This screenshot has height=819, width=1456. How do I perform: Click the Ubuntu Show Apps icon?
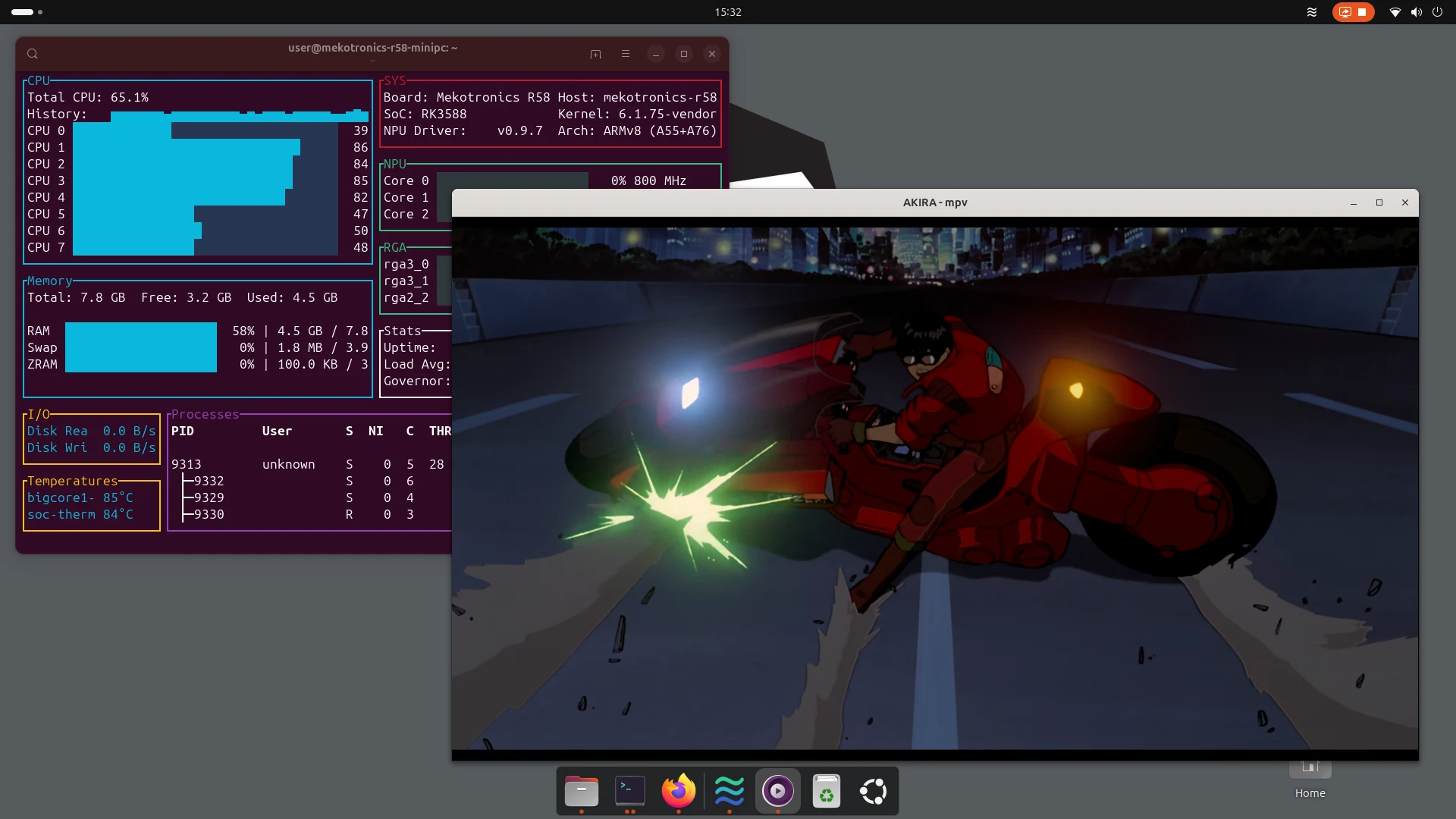[873, 791]
